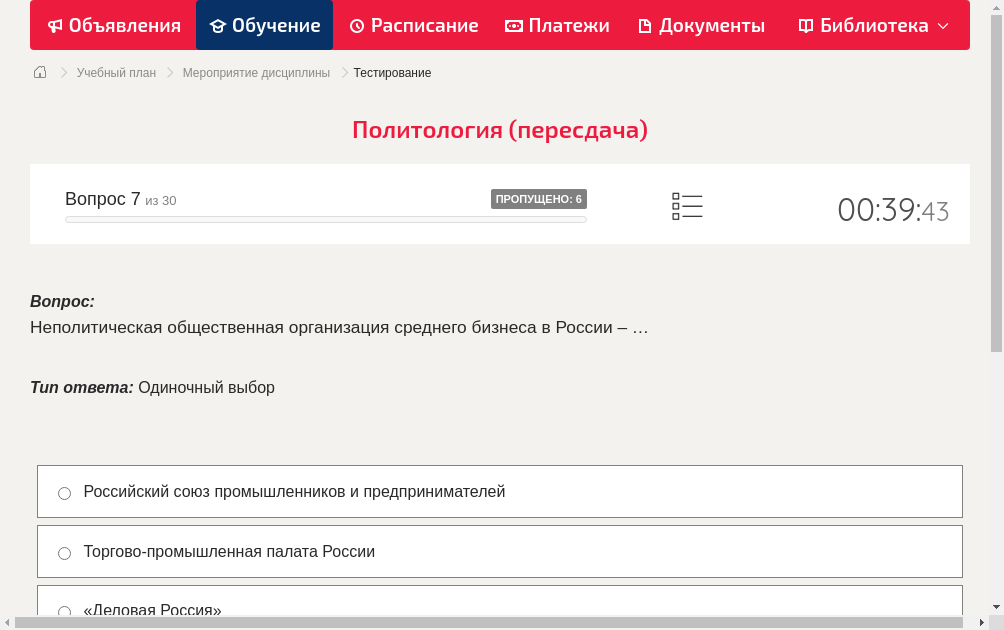Click the home icon in the breadcrumbs
The width and height of the screenshot is (1004, 630).
point(40,72)
